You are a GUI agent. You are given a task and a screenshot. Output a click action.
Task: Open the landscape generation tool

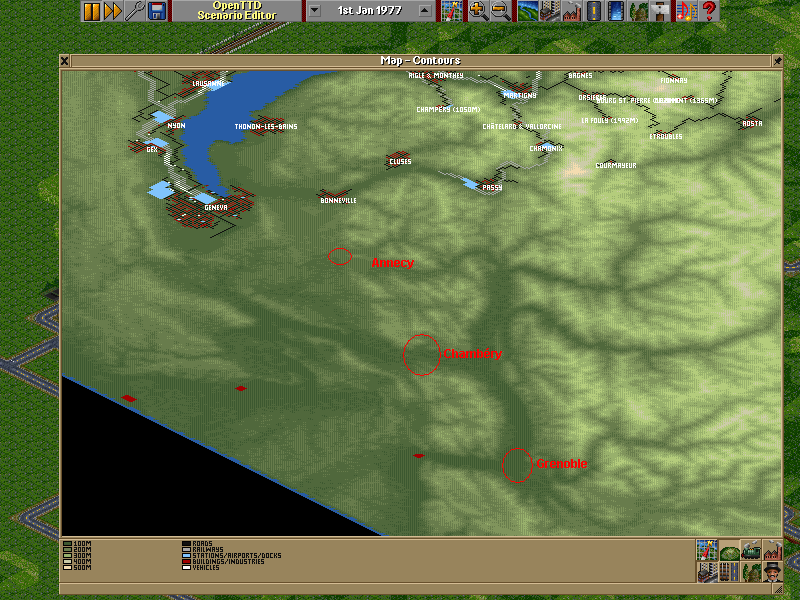(528, 11)
